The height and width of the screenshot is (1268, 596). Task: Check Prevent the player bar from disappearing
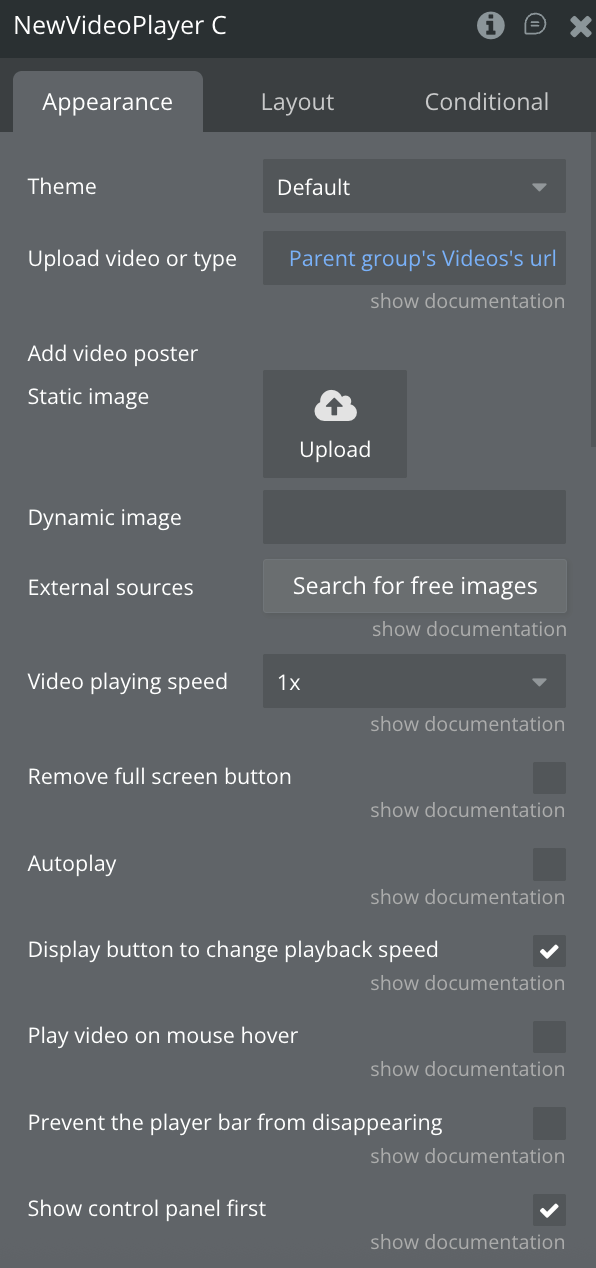549,1123
